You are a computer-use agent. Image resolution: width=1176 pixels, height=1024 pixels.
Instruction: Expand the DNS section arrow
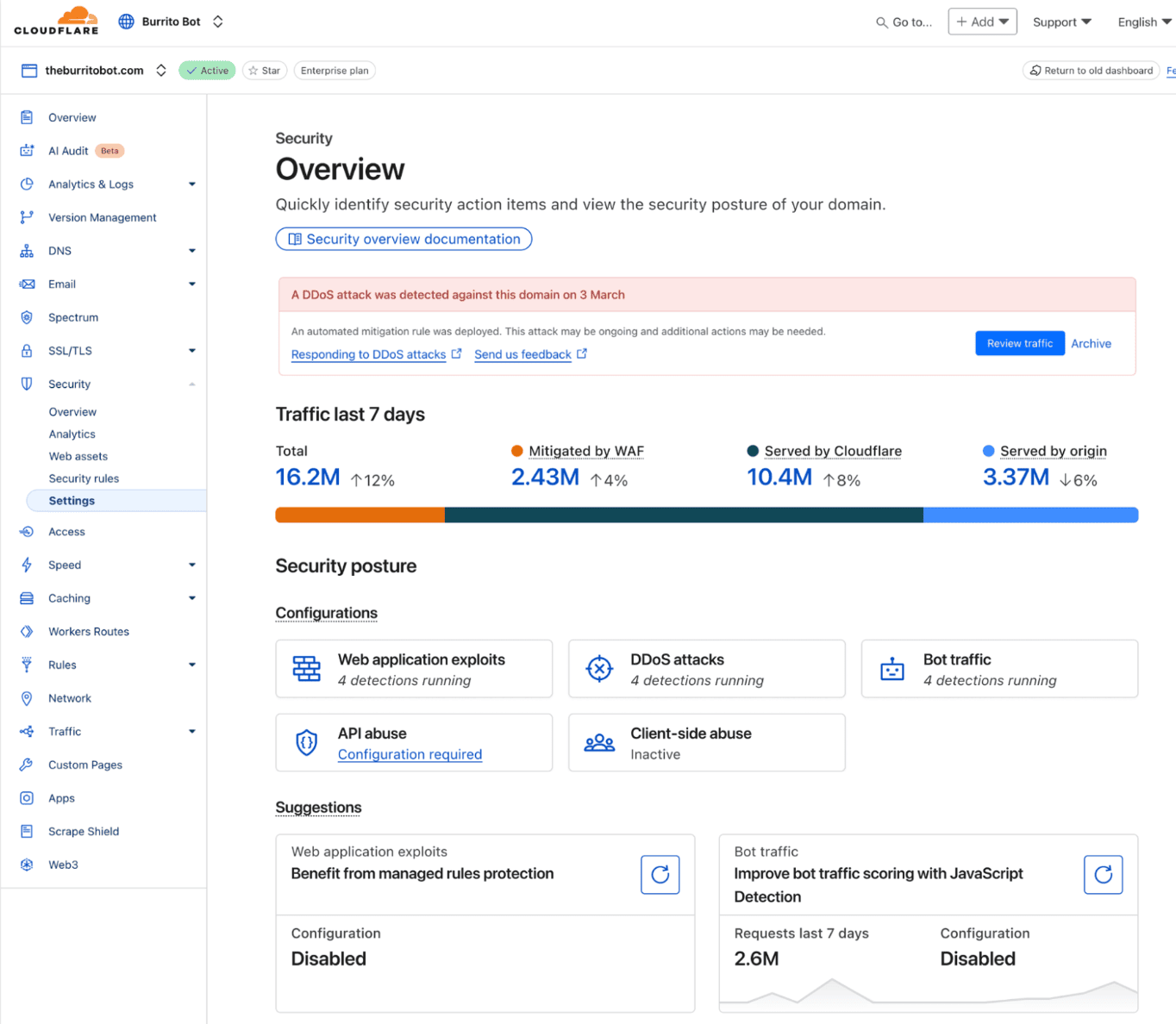(x=192, y=251)
